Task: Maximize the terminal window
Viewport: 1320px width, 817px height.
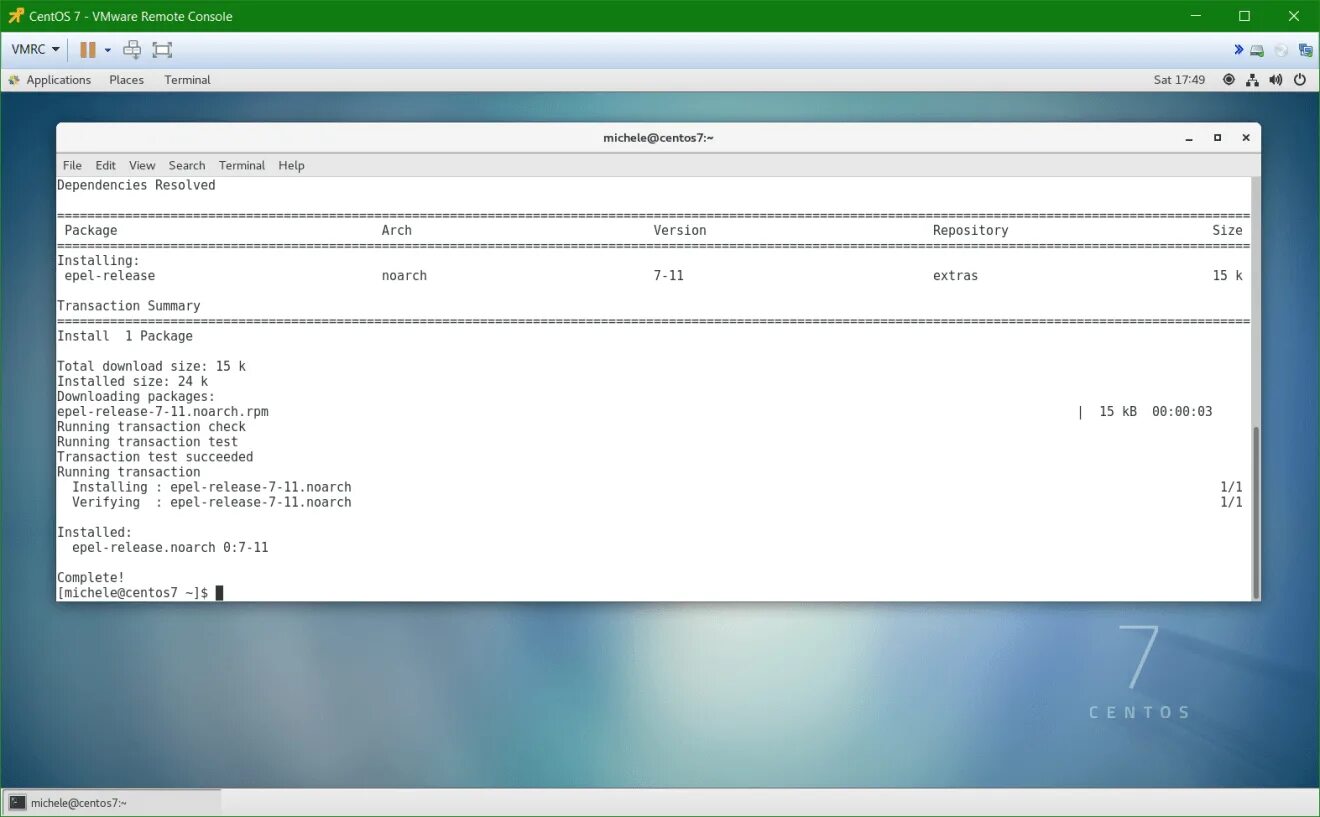Action: point(1217,138)
